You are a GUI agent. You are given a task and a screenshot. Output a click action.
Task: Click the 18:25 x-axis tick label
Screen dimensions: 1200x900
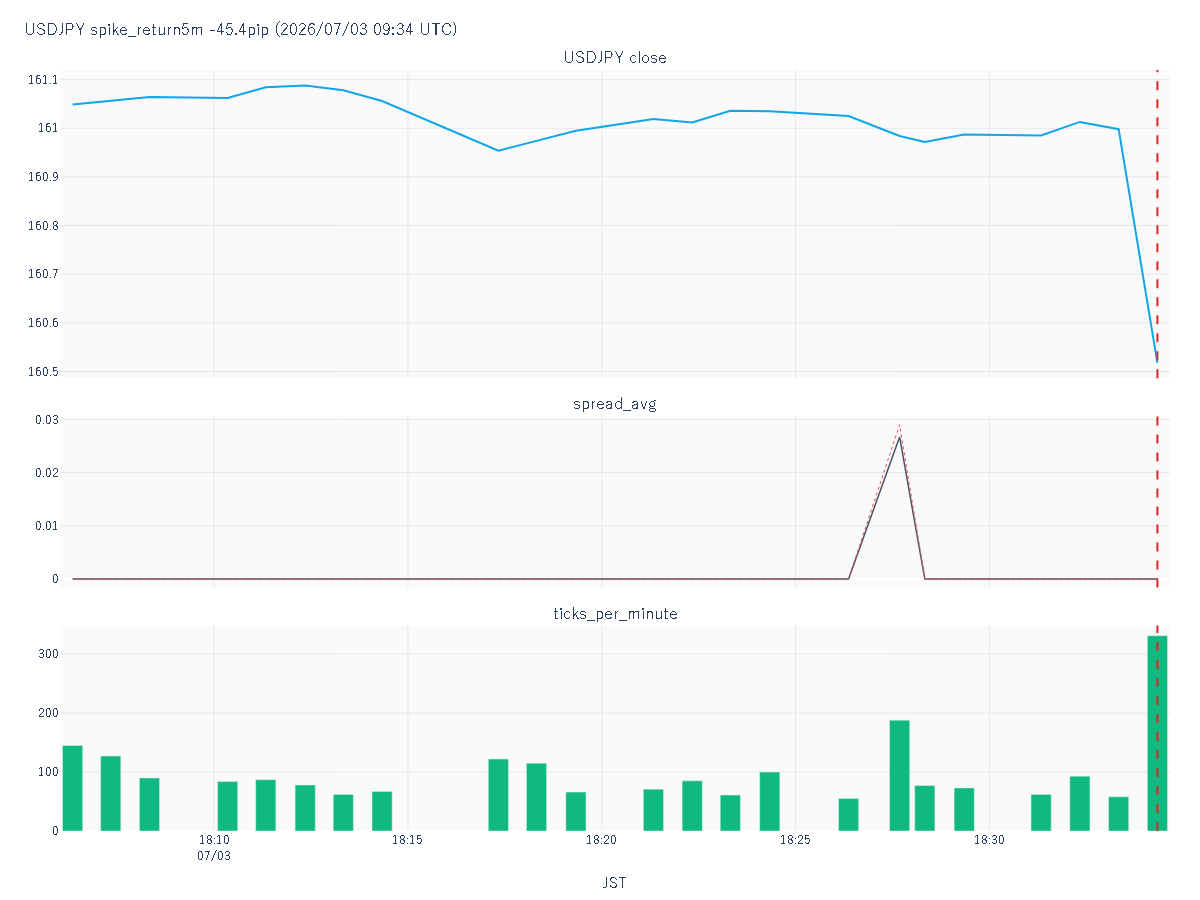[x=795, y=841]
